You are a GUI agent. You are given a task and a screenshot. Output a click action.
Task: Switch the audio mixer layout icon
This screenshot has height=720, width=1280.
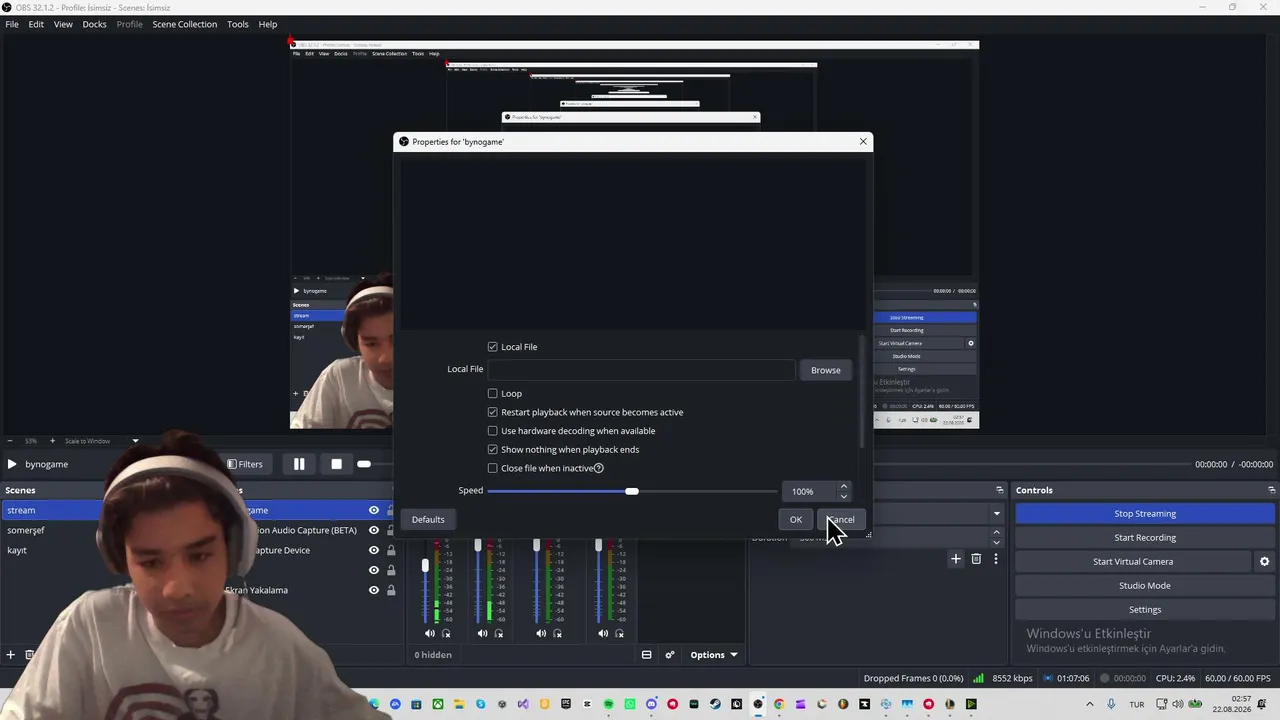pos(646,655)
